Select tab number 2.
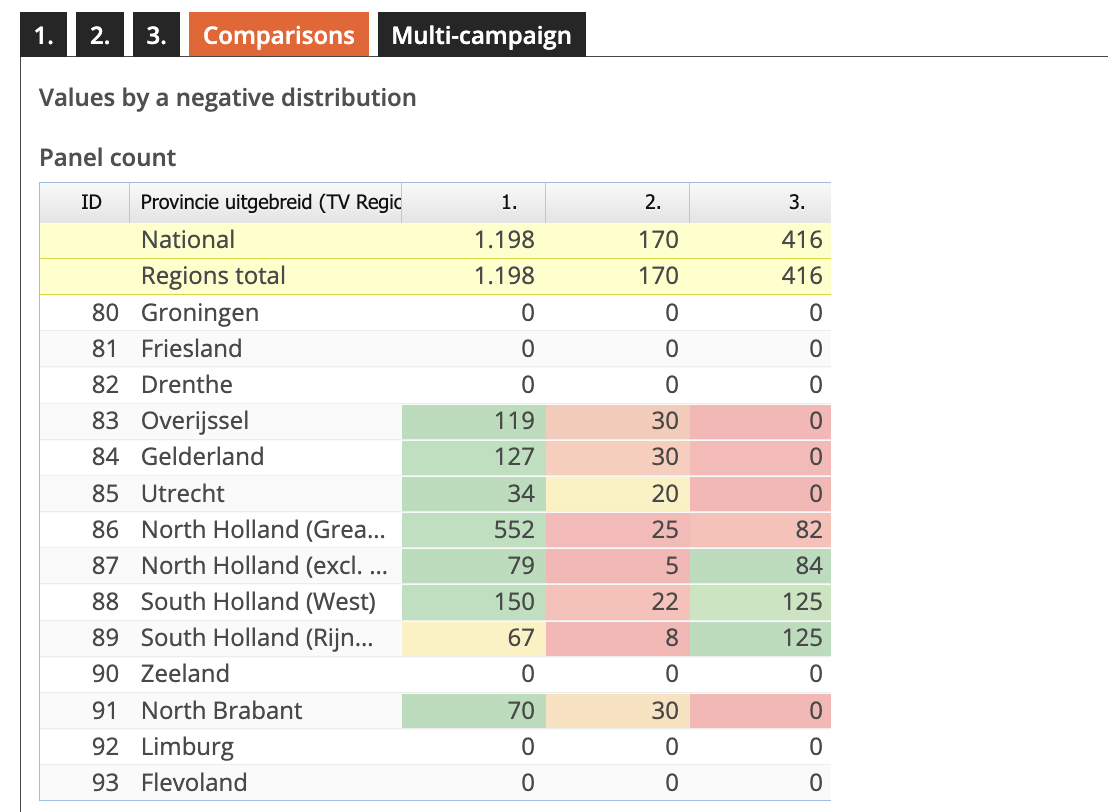Screen dimensions: 1108x812 tap(100, 35)
